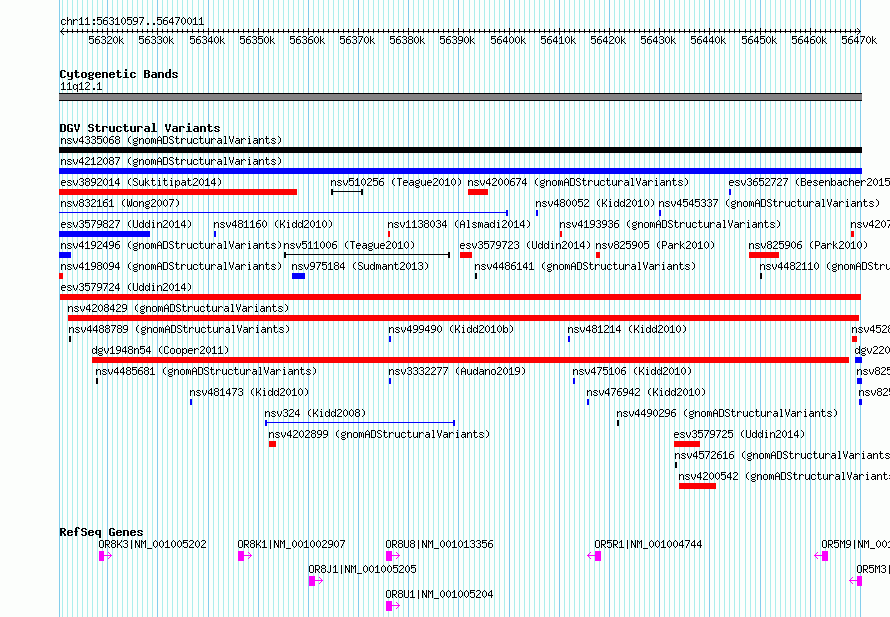Open the OR8U8|NM_001013356 gene label
890x617 pixels.
[x=439, y=544]
